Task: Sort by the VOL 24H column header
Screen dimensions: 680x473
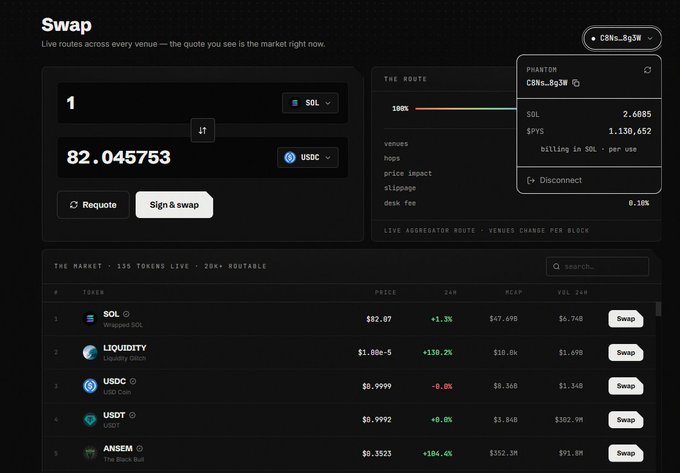Action: [572, 292]
